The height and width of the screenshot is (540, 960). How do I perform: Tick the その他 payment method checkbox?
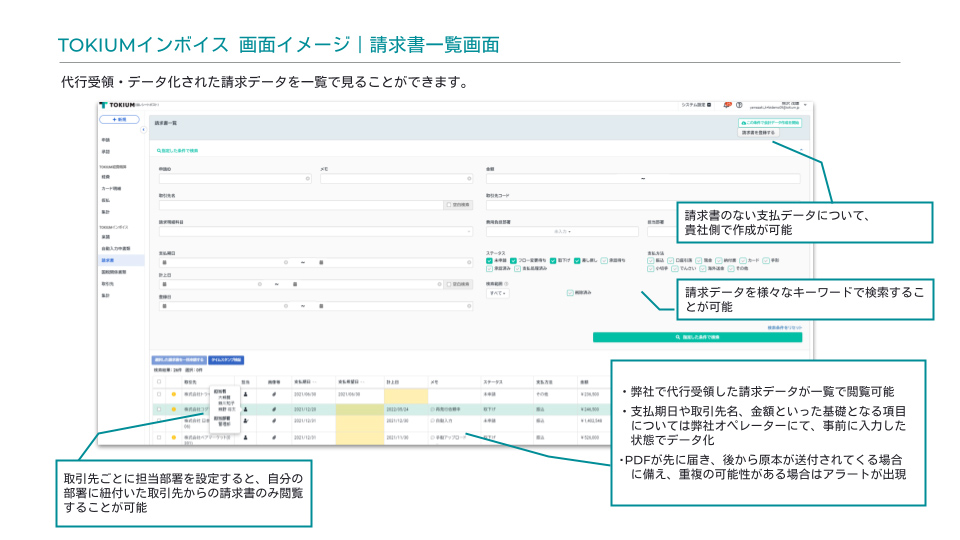[x=731, y=268]
